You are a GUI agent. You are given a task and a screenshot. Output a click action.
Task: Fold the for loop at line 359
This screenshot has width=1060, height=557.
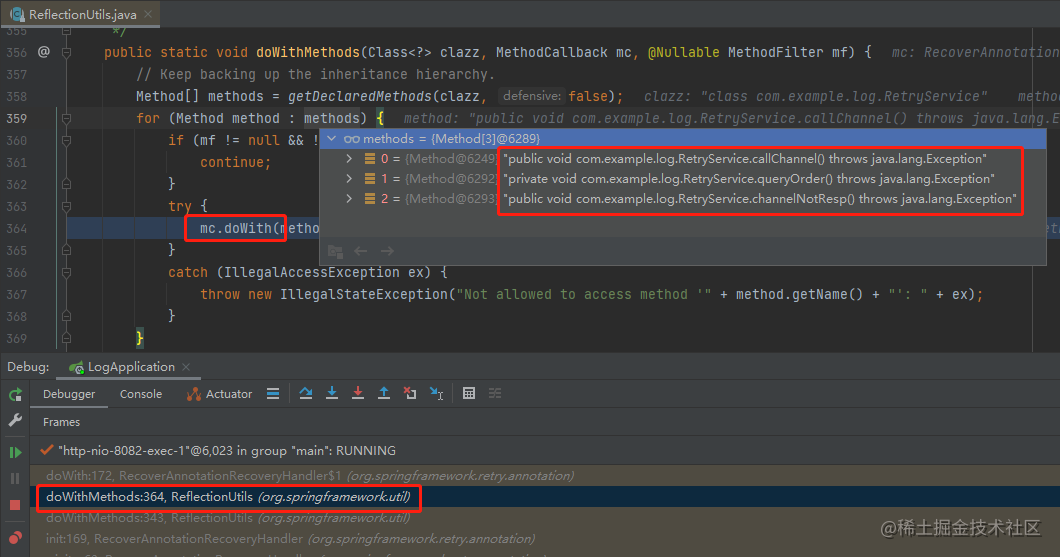tap(66, 118)
